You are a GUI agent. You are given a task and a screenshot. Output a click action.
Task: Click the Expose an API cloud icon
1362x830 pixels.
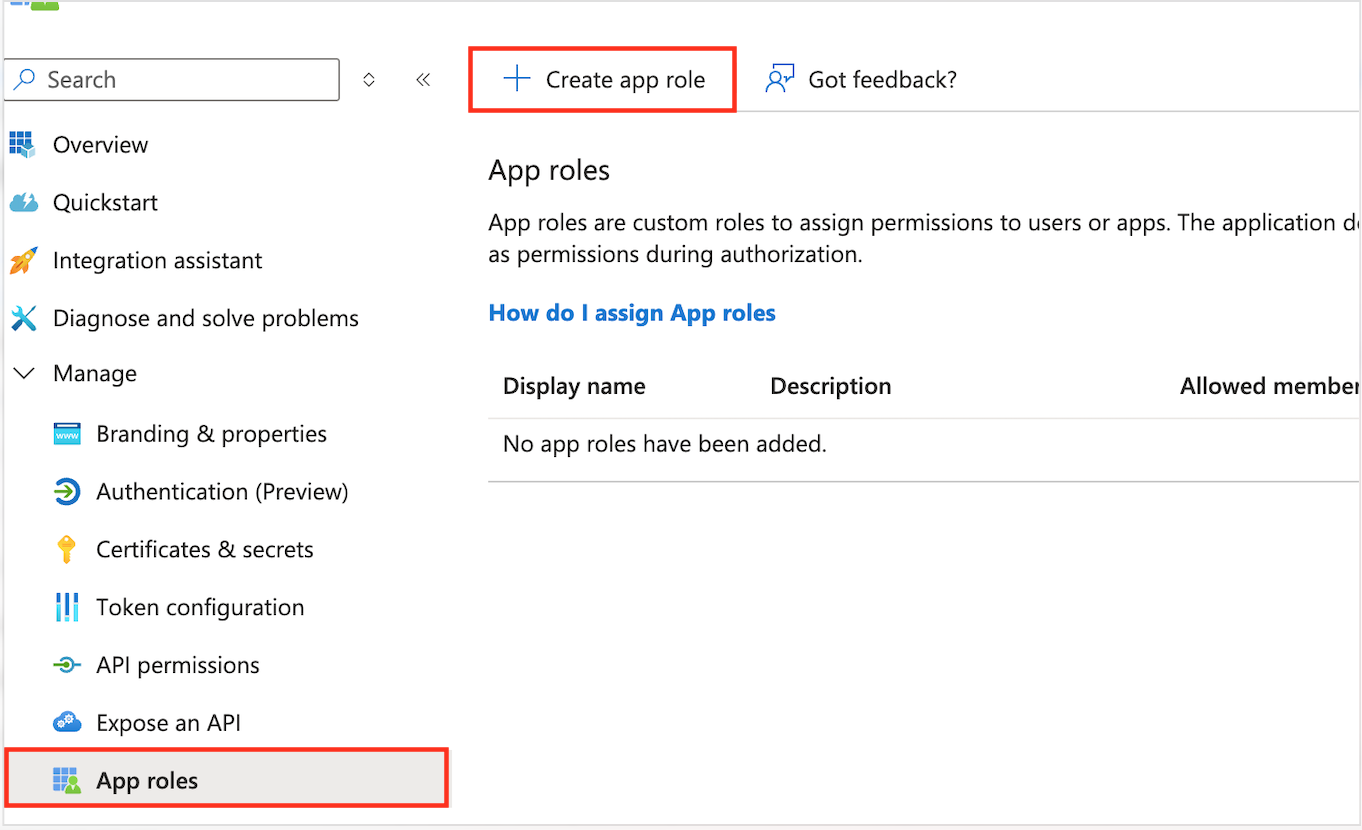click(67, 723)
